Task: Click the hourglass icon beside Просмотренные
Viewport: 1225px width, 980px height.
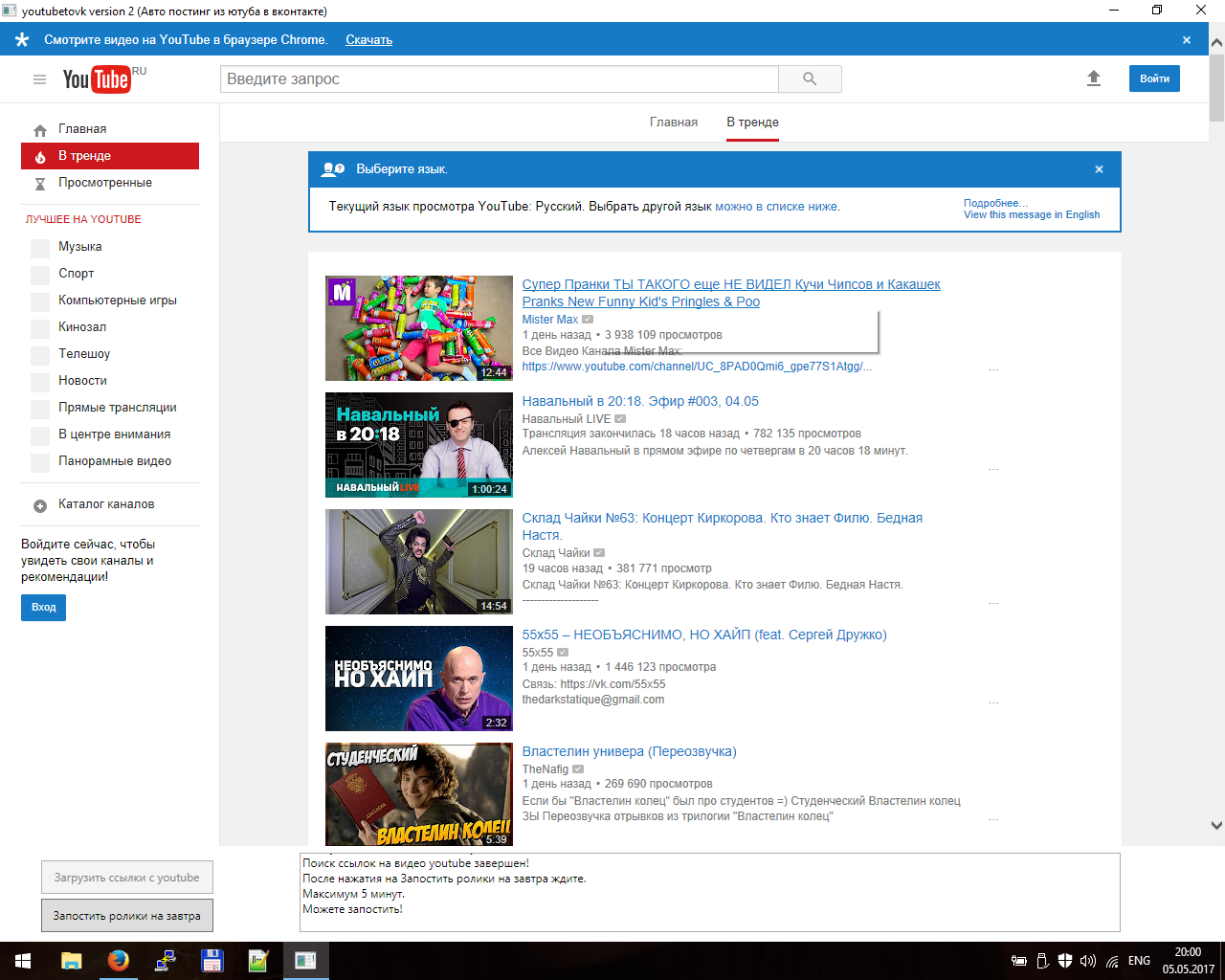Action: [40, 184]
